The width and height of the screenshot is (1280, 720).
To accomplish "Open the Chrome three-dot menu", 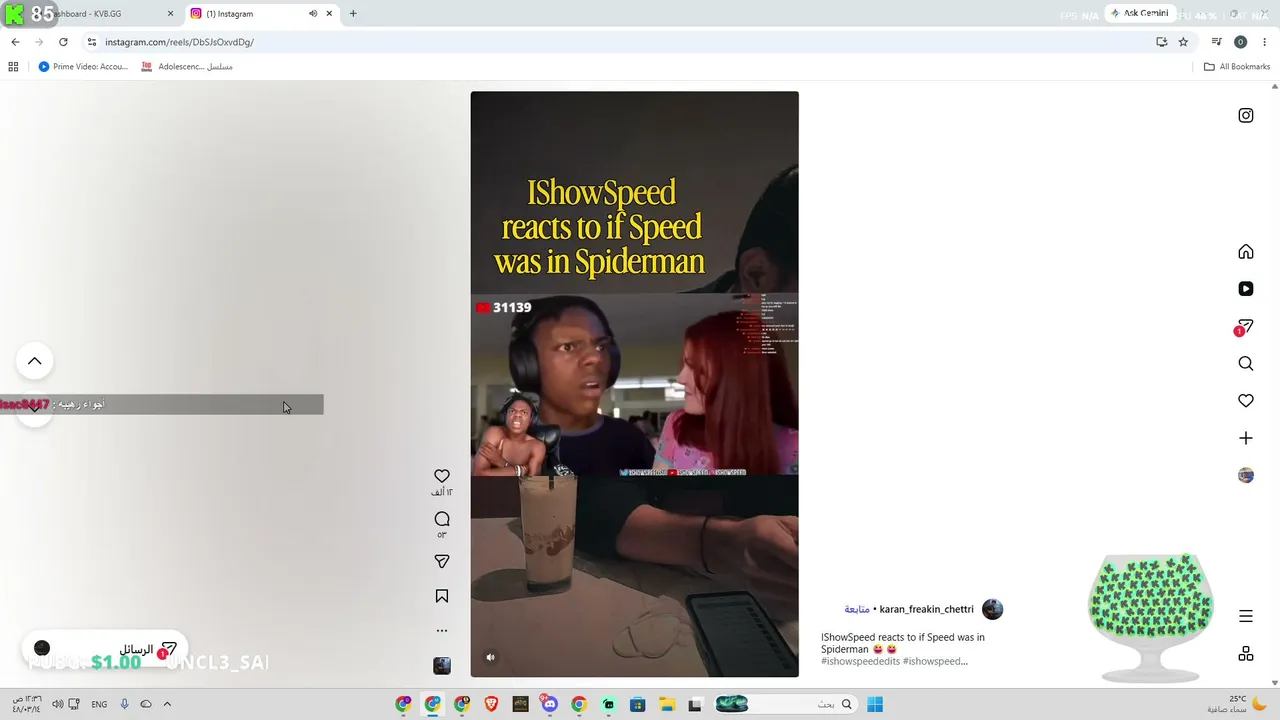I will pyautogui.click(x=1264, y=42).
